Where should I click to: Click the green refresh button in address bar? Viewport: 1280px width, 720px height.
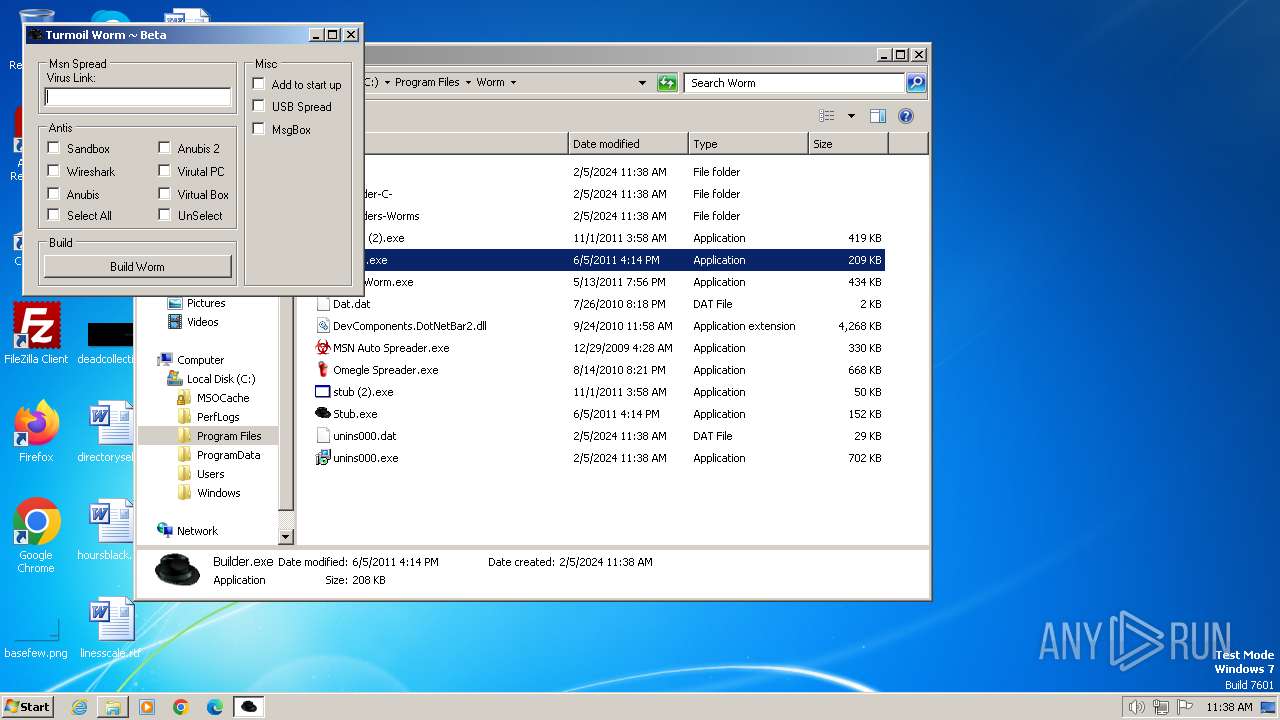point(667,83)
